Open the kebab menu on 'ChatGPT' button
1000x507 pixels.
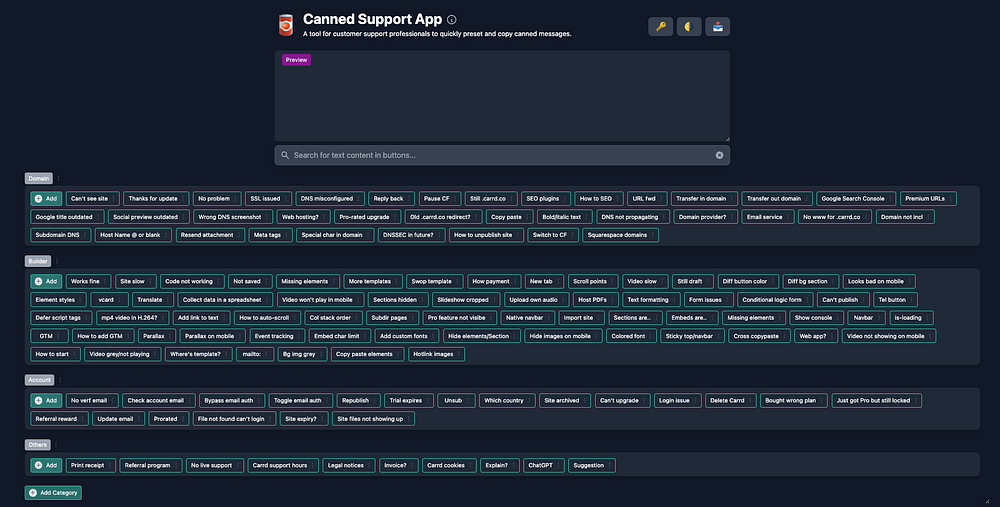[558, 465]
